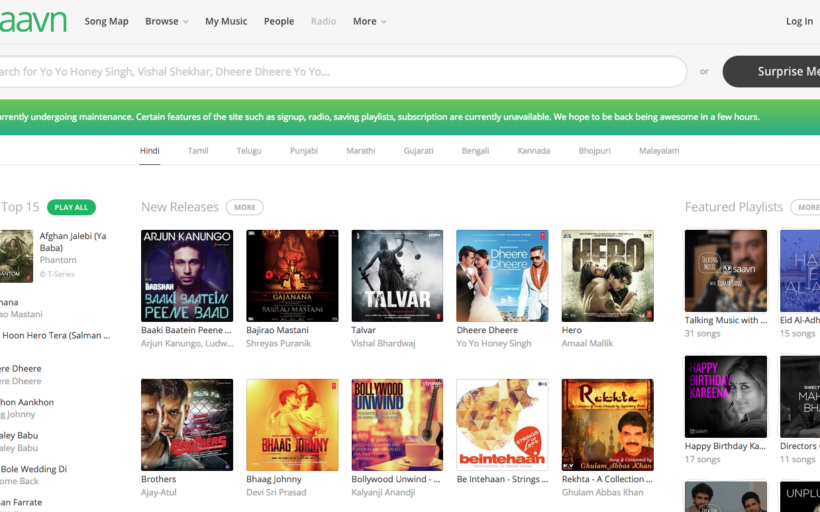This screenshot has width=820, height=512.
Task: Open the Happy Birthday Kareena playlist thumbnail
Action: tap(726, 396)
